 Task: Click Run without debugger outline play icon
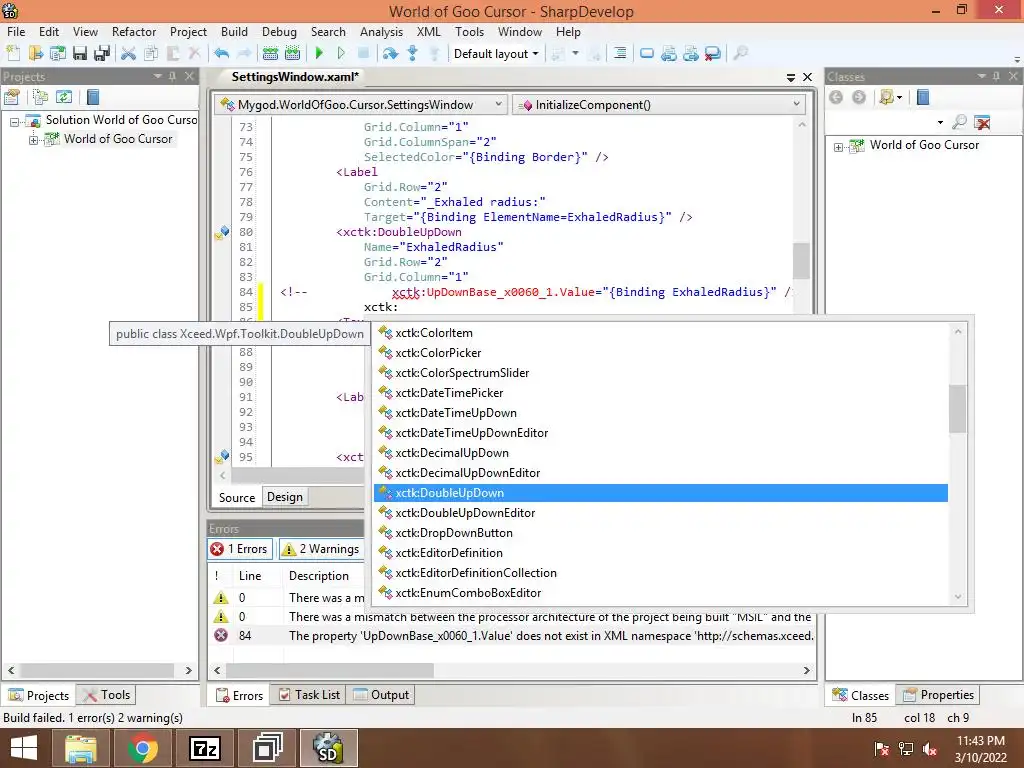[341, 54]
